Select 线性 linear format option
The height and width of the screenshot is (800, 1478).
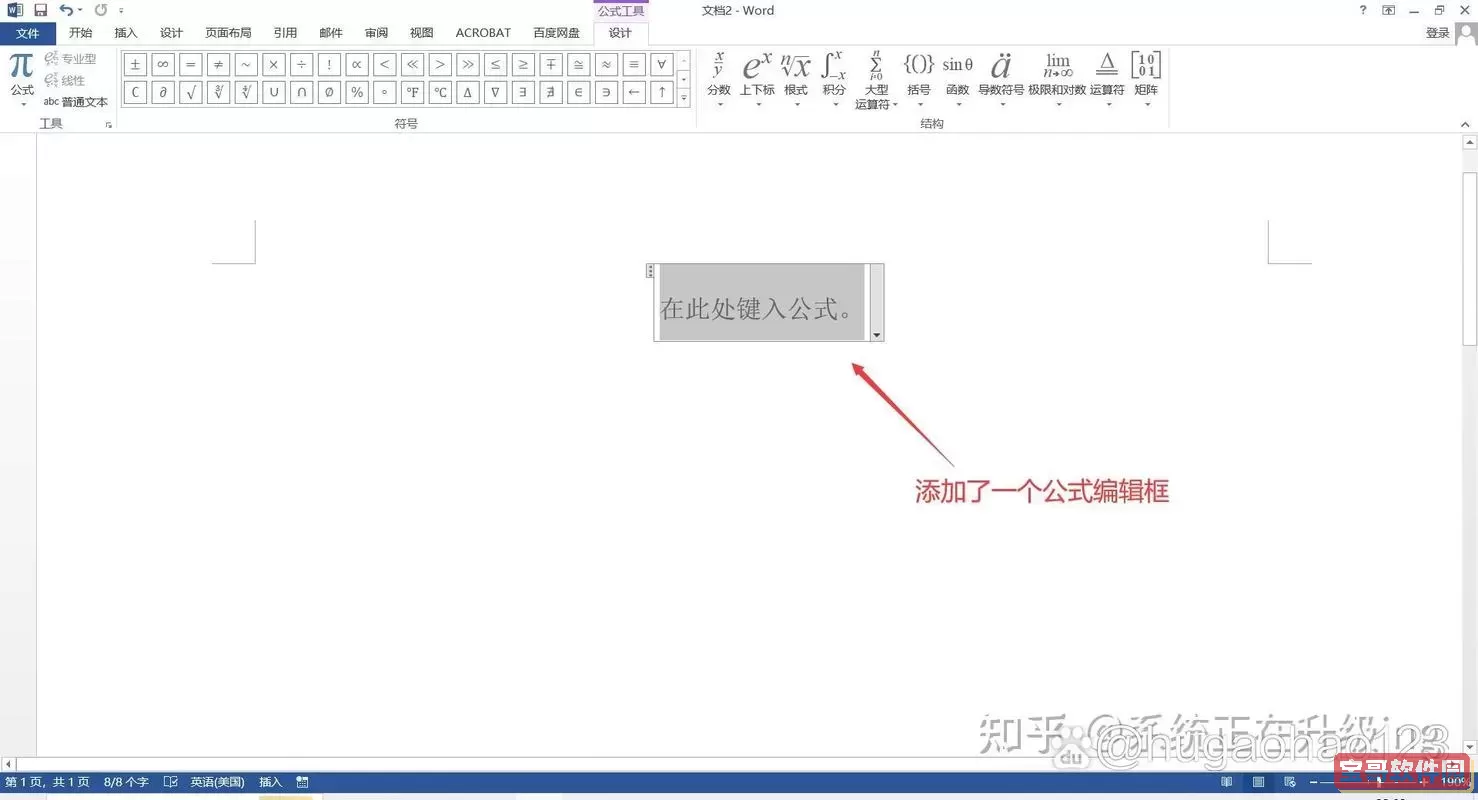(x=65, y=80)
